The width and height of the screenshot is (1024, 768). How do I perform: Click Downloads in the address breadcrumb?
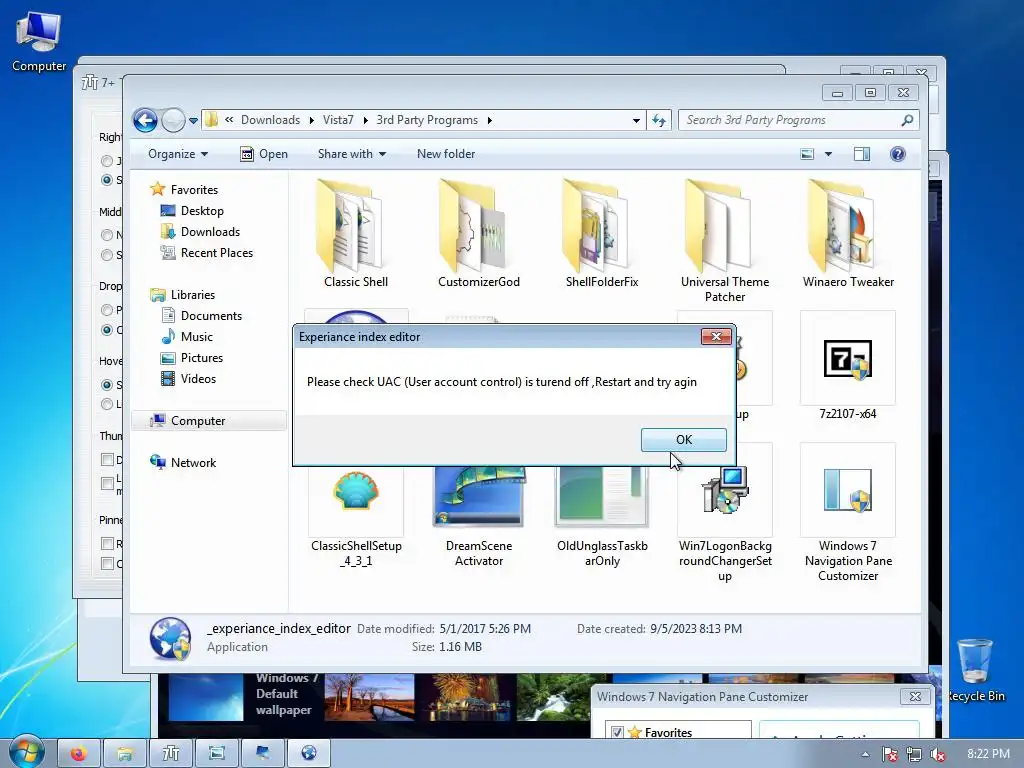click(270, 120)
